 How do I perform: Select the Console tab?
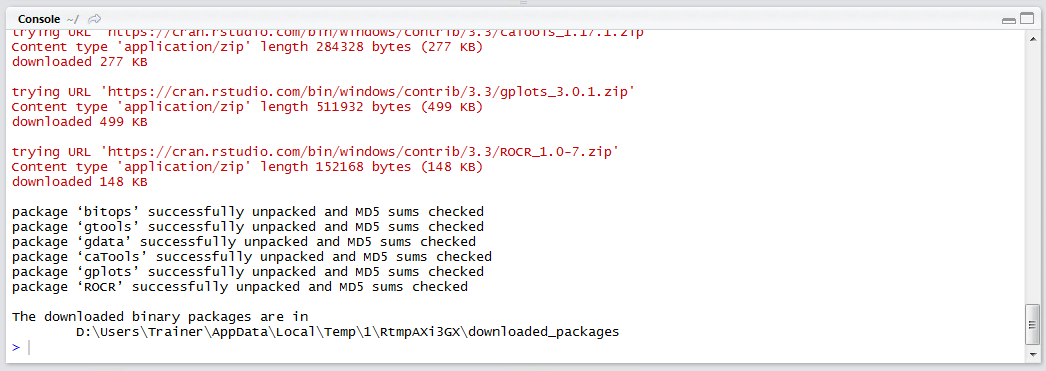[39, 19]
